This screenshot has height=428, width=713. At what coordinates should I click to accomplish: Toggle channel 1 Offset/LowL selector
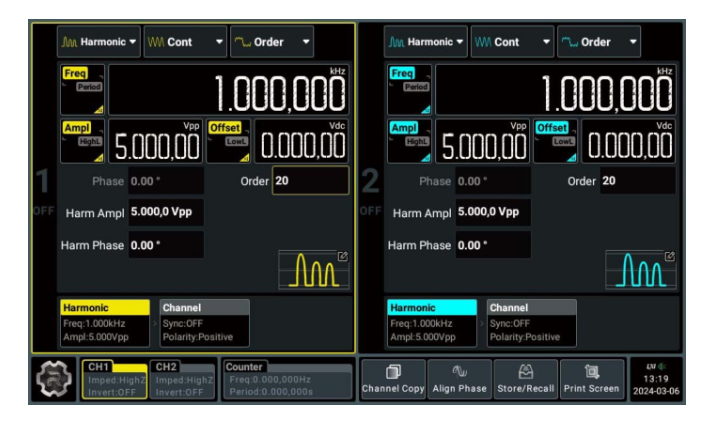click(228, 141)
